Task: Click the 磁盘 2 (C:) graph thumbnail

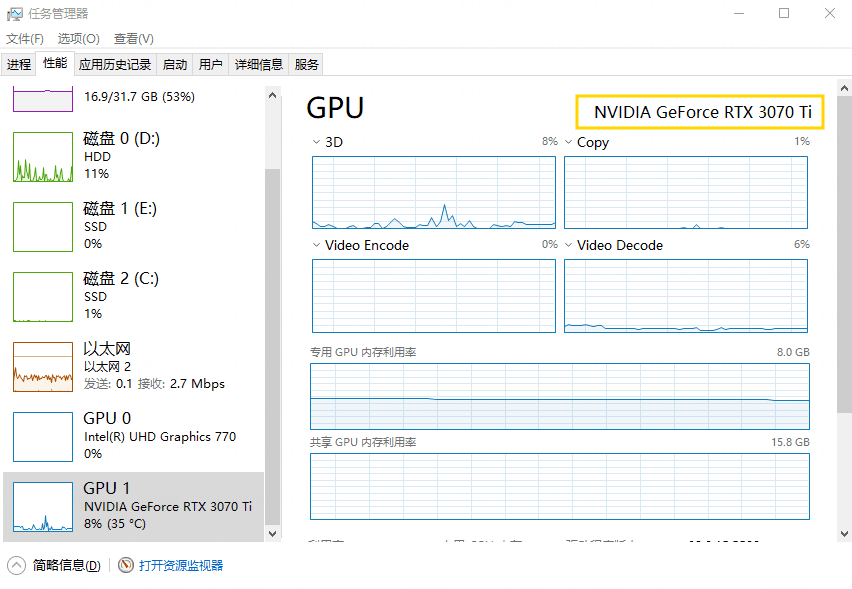Action: (43, 297)
